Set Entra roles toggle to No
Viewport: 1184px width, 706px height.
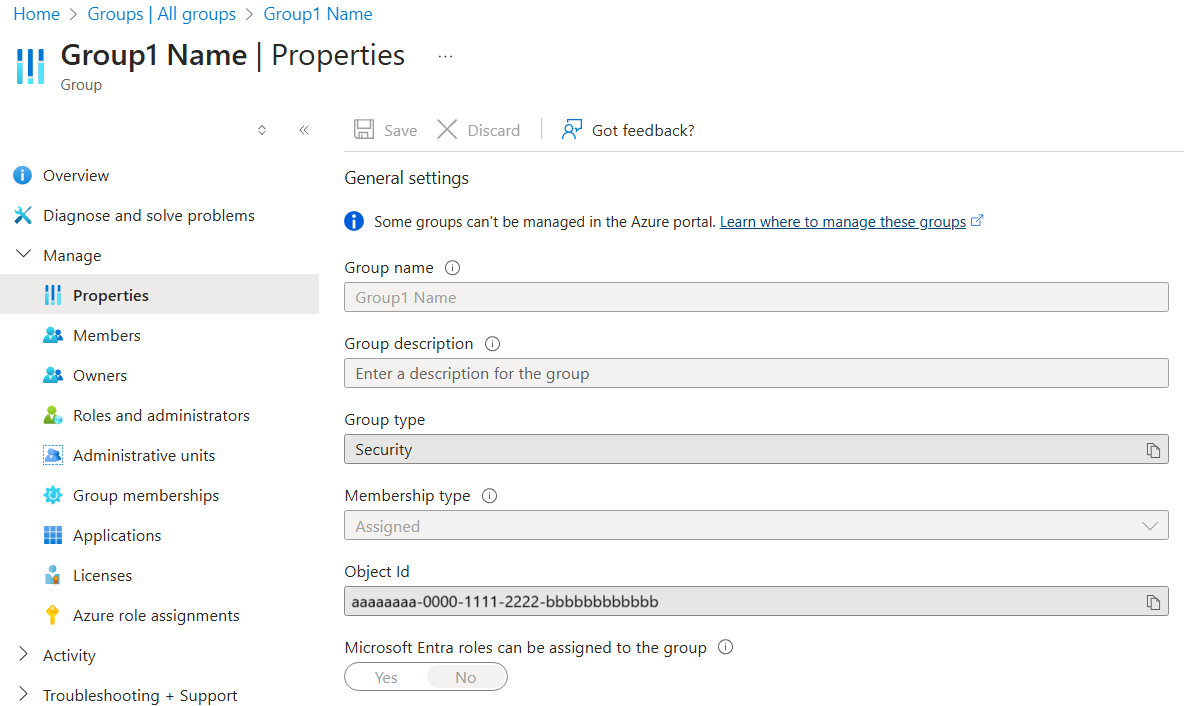466,677
